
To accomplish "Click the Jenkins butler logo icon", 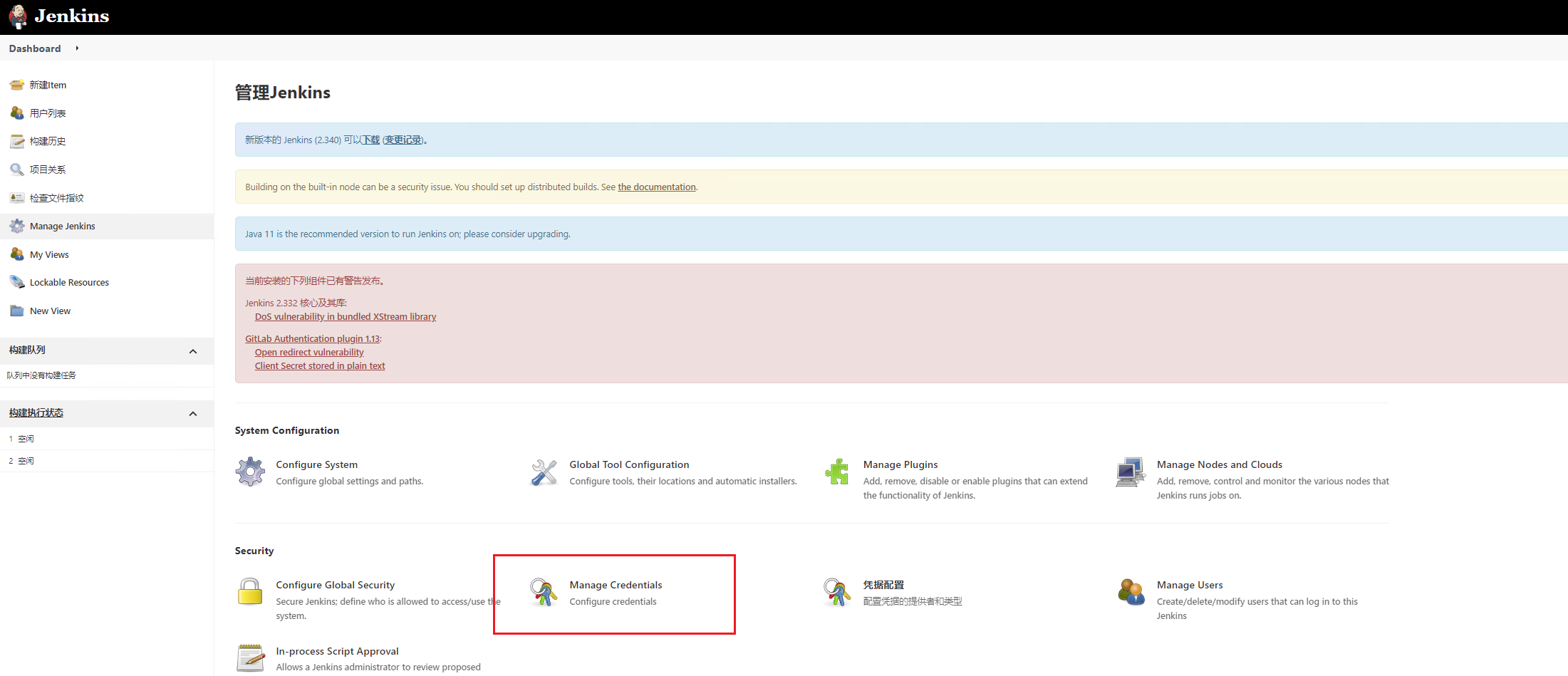I will coord(18,16).
